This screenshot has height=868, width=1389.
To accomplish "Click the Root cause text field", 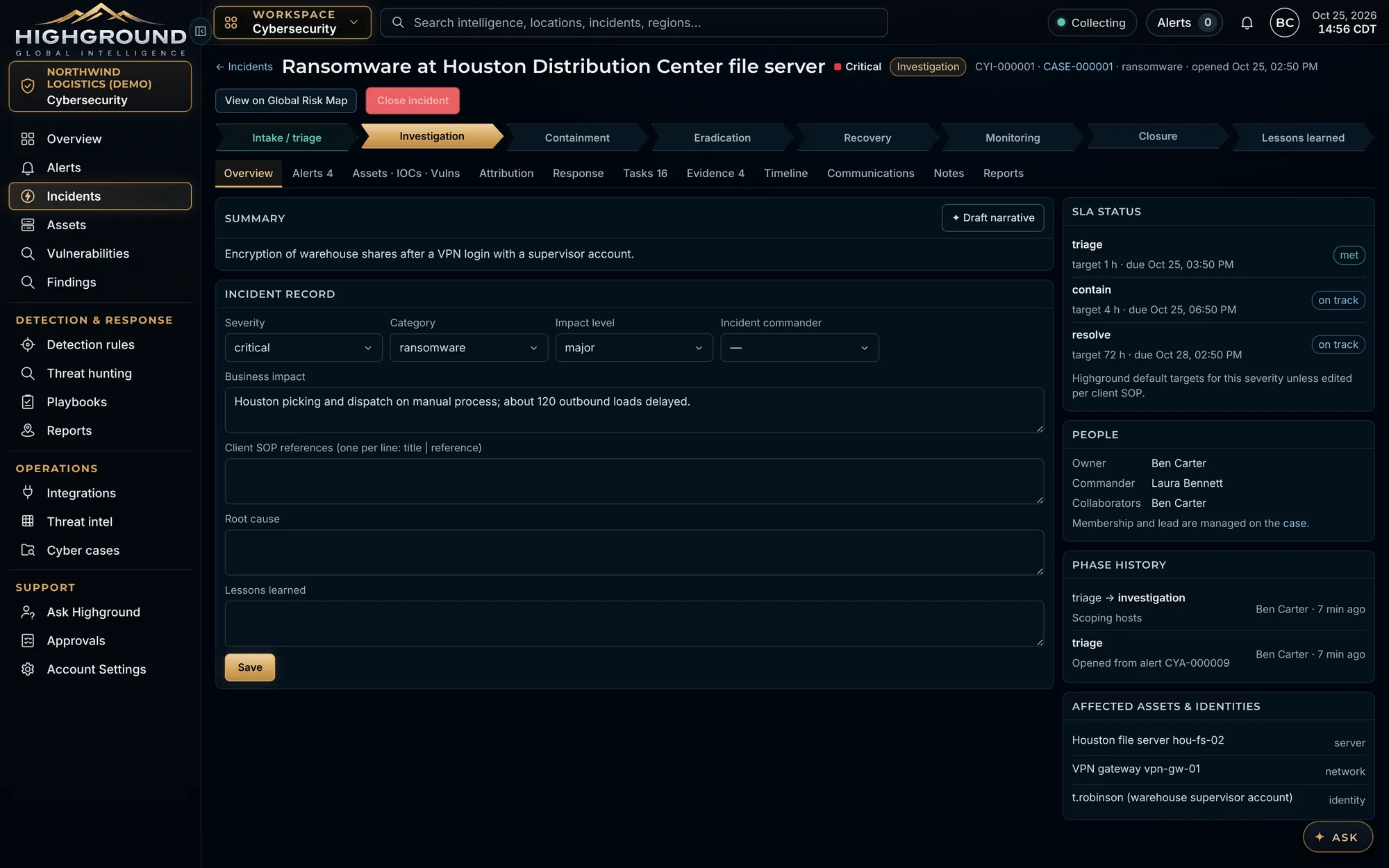I will 634,553.
